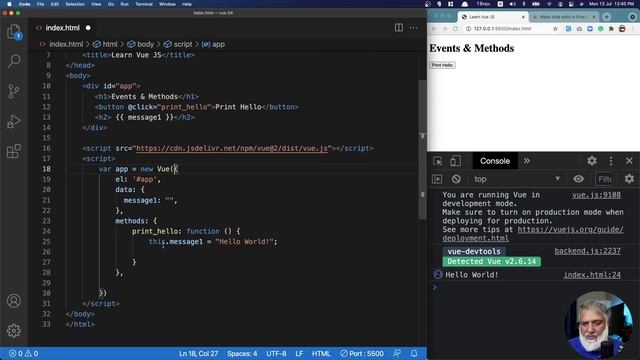Open the Run menu
The height and width of the screenshot is (360, 640).
click(124, 4)
